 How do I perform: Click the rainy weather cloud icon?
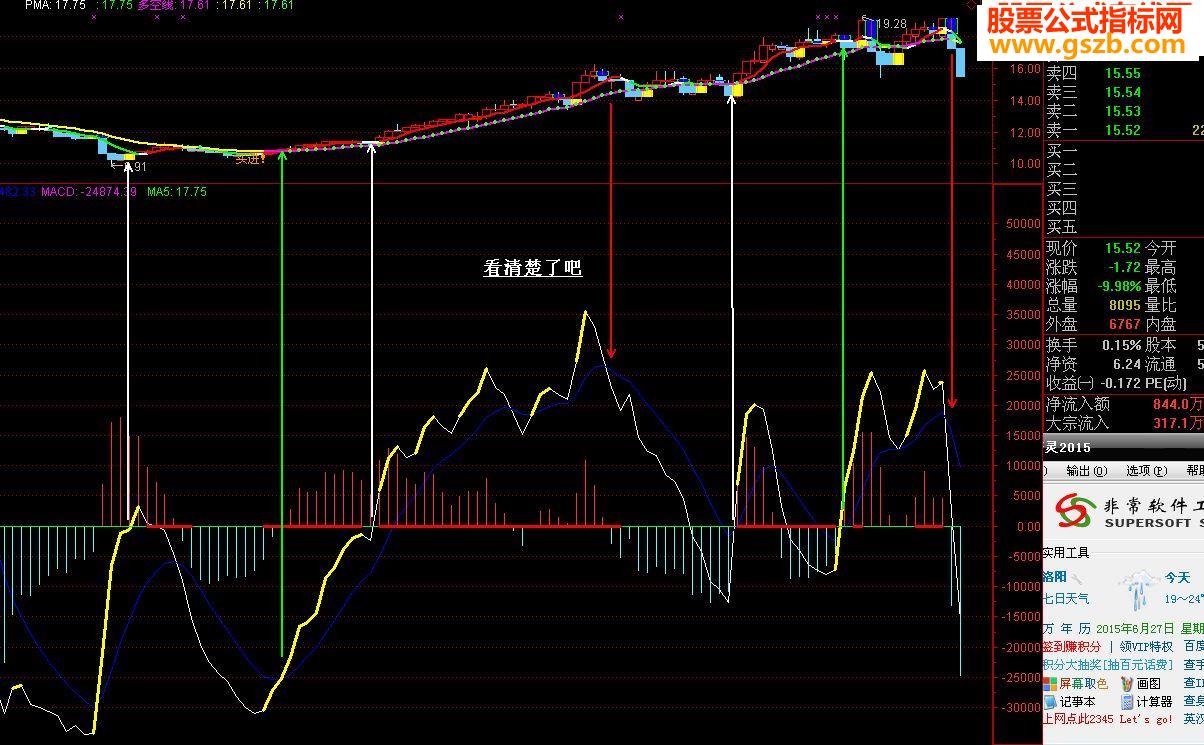[1137, 591]
